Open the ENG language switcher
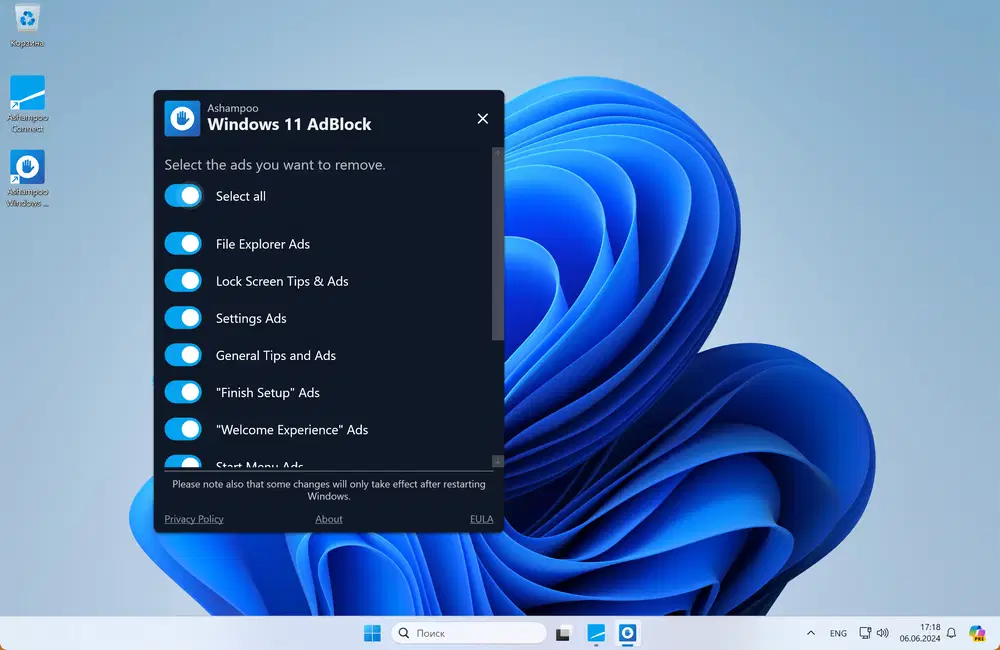The height and width of the screenshot is (650, 1000). [x=838, y=633]
